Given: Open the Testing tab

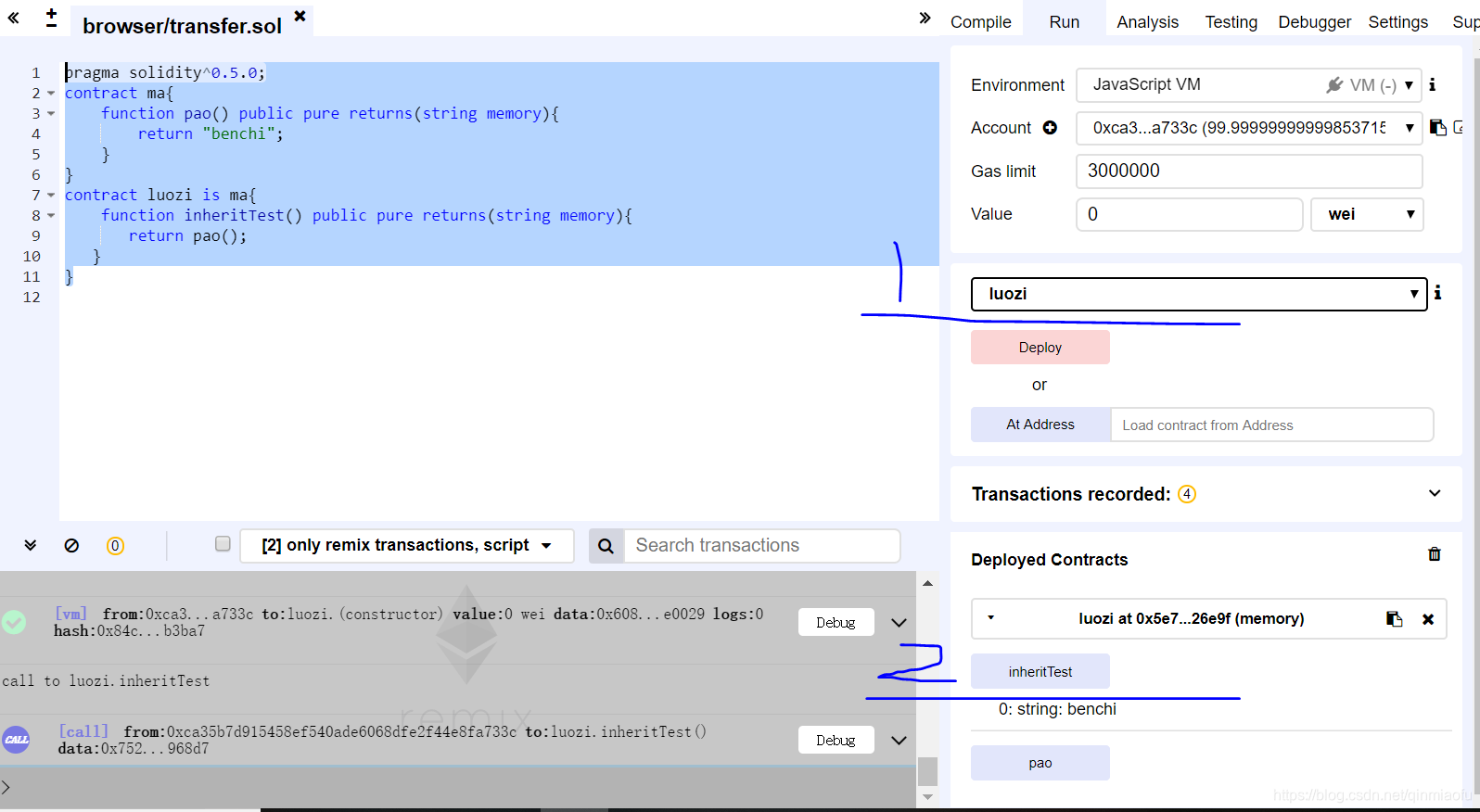Looking at the screenshot, I should [x=1231, y=22].
